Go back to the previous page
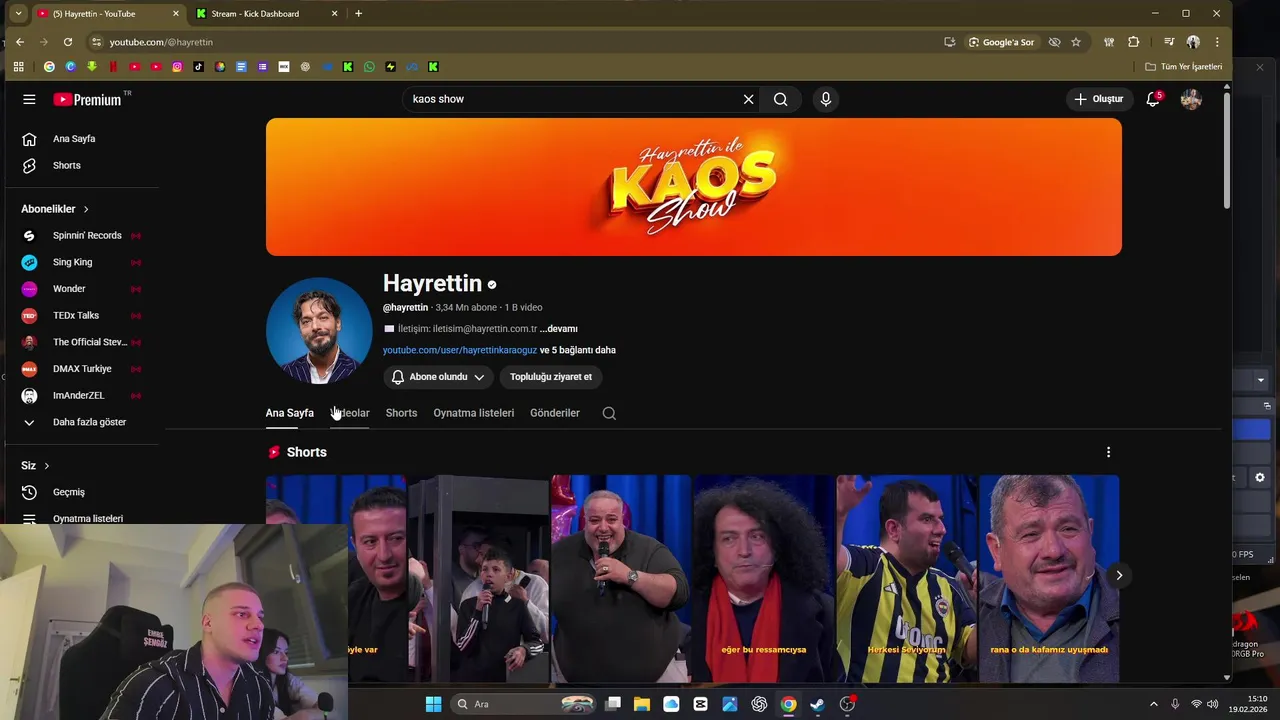Viewport: 1280px width, 720px height. tap(19, 42)
